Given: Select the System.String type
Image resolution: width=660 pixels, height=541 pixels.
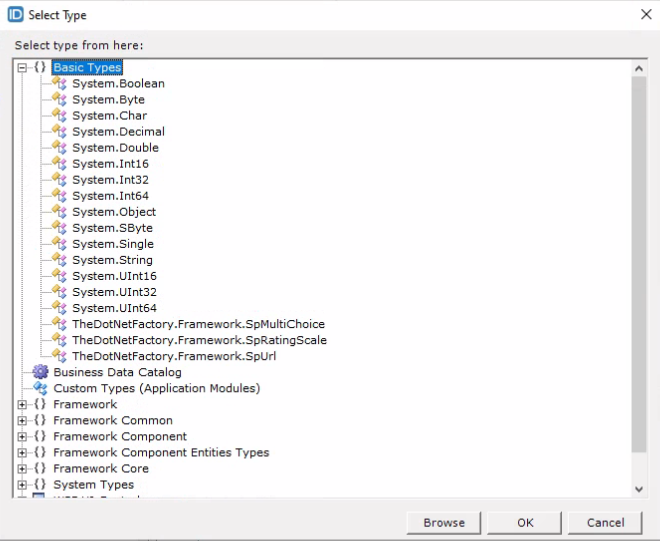Looking at the screenshot, I should (x=112, y=260).
